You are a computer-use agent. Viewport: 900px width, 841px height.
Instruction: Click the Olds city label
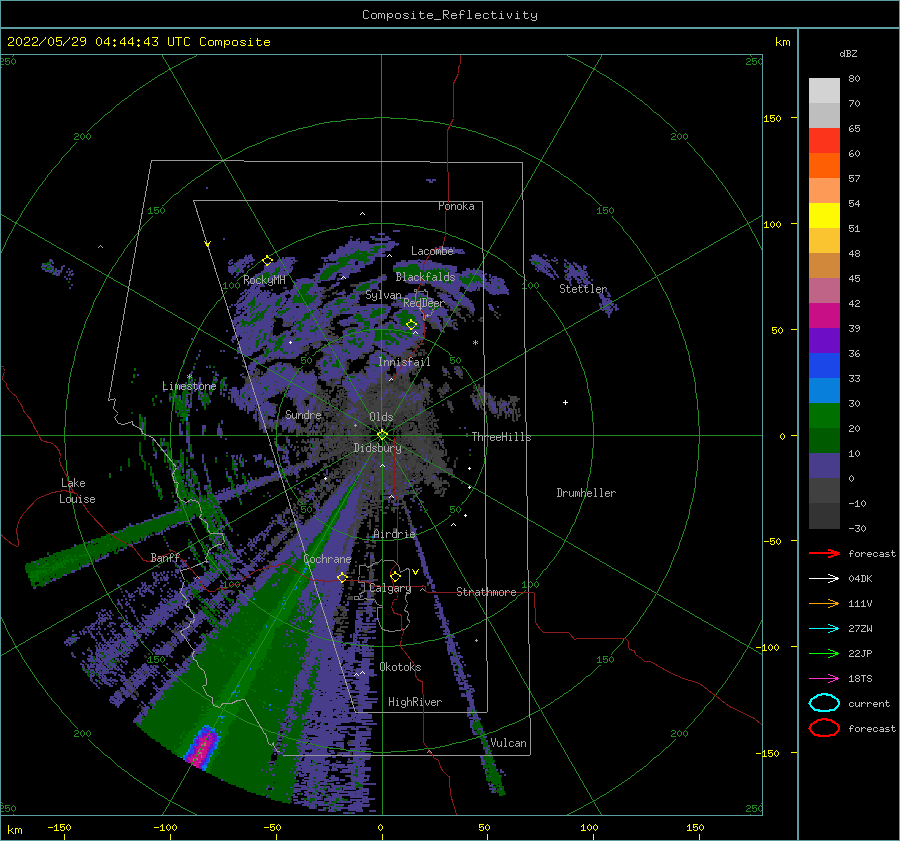(381, 417)
